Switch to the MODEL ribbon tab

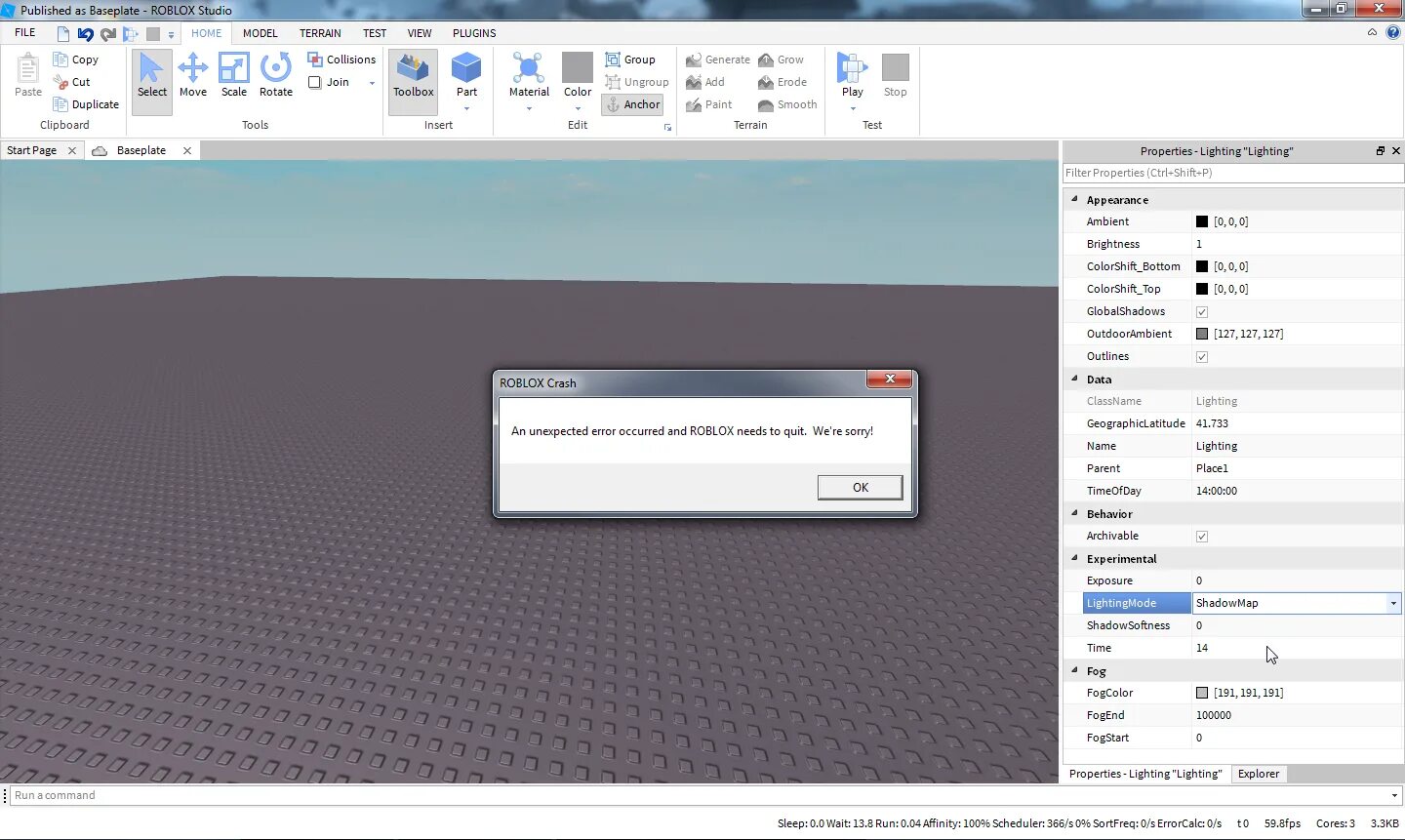(260, 33)
